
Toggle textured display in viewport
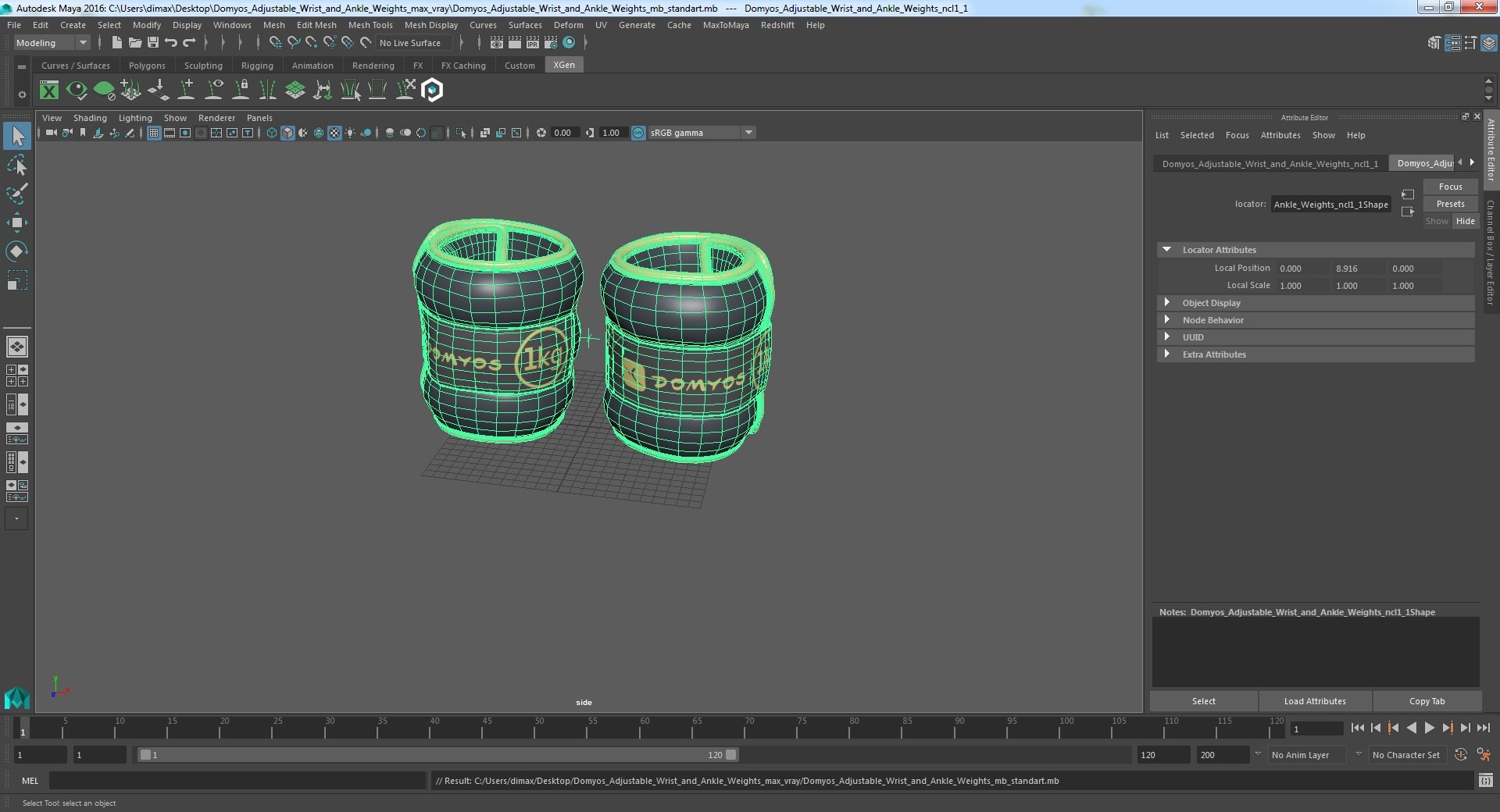pos(334,133)
